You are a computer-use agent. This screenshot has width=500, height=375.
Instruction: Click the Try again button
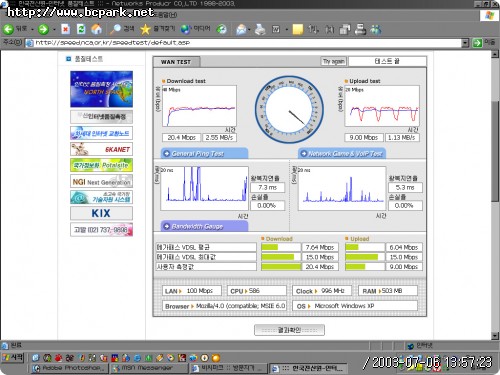tap(333, 61)
